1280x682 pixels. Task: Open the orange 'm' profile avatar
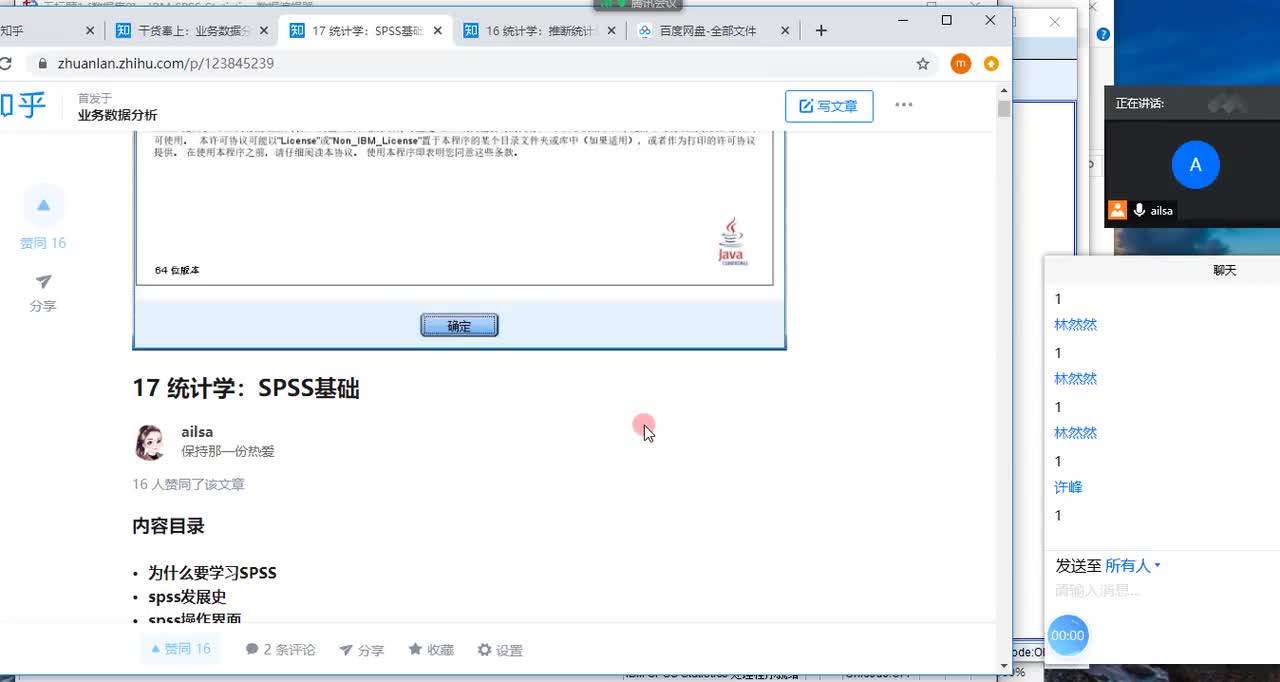coord(960,64)
